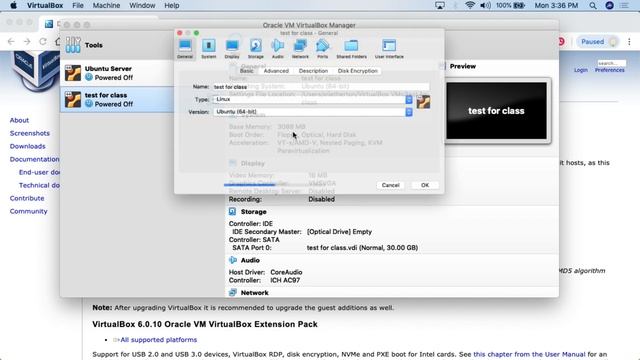The height and width of the screenshot is (360, 640).
Task: Open the Version dropdown showing Ubuntu (64-bit)
Action: pos(313,111)
